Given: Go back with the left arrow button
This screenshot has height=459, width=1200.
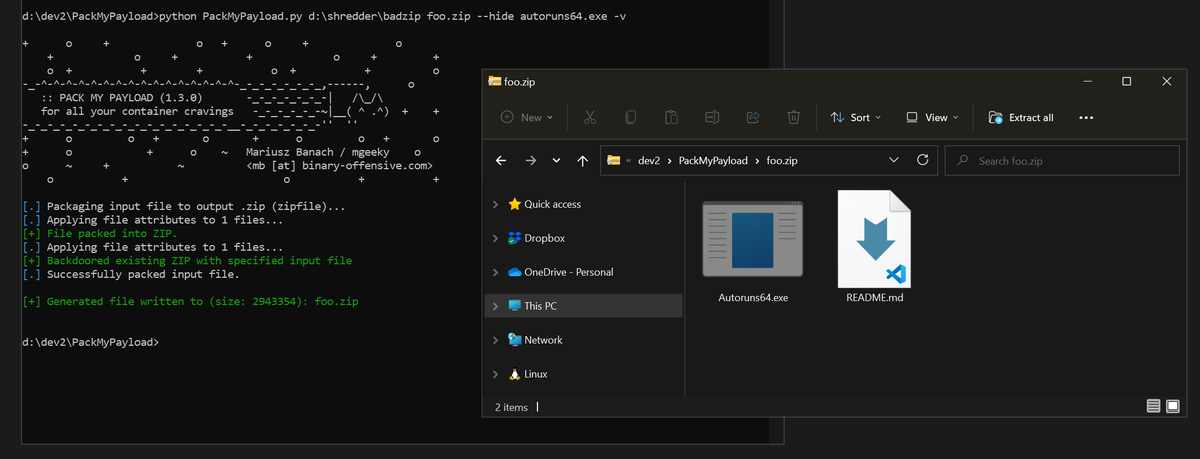Looking at the screenshot, I should point(501,160).
